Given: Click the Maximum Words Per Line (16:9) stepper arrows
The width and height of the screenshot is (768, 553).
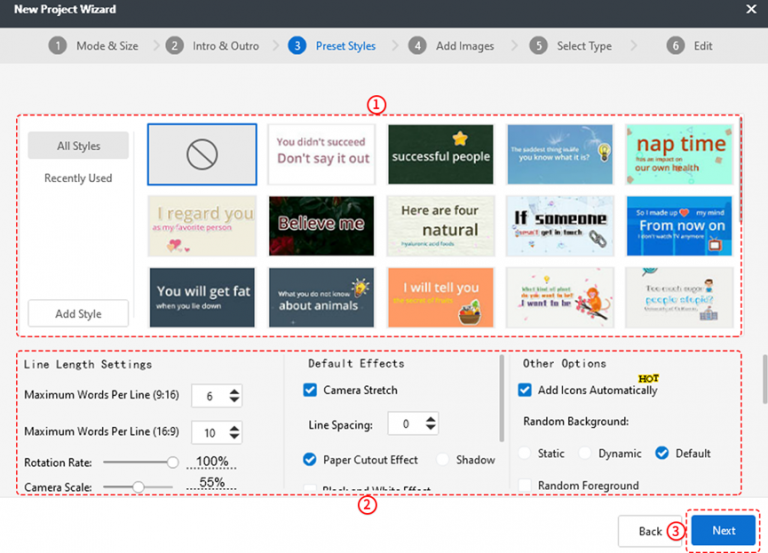Looking at the screenshot, I should 234,433.
